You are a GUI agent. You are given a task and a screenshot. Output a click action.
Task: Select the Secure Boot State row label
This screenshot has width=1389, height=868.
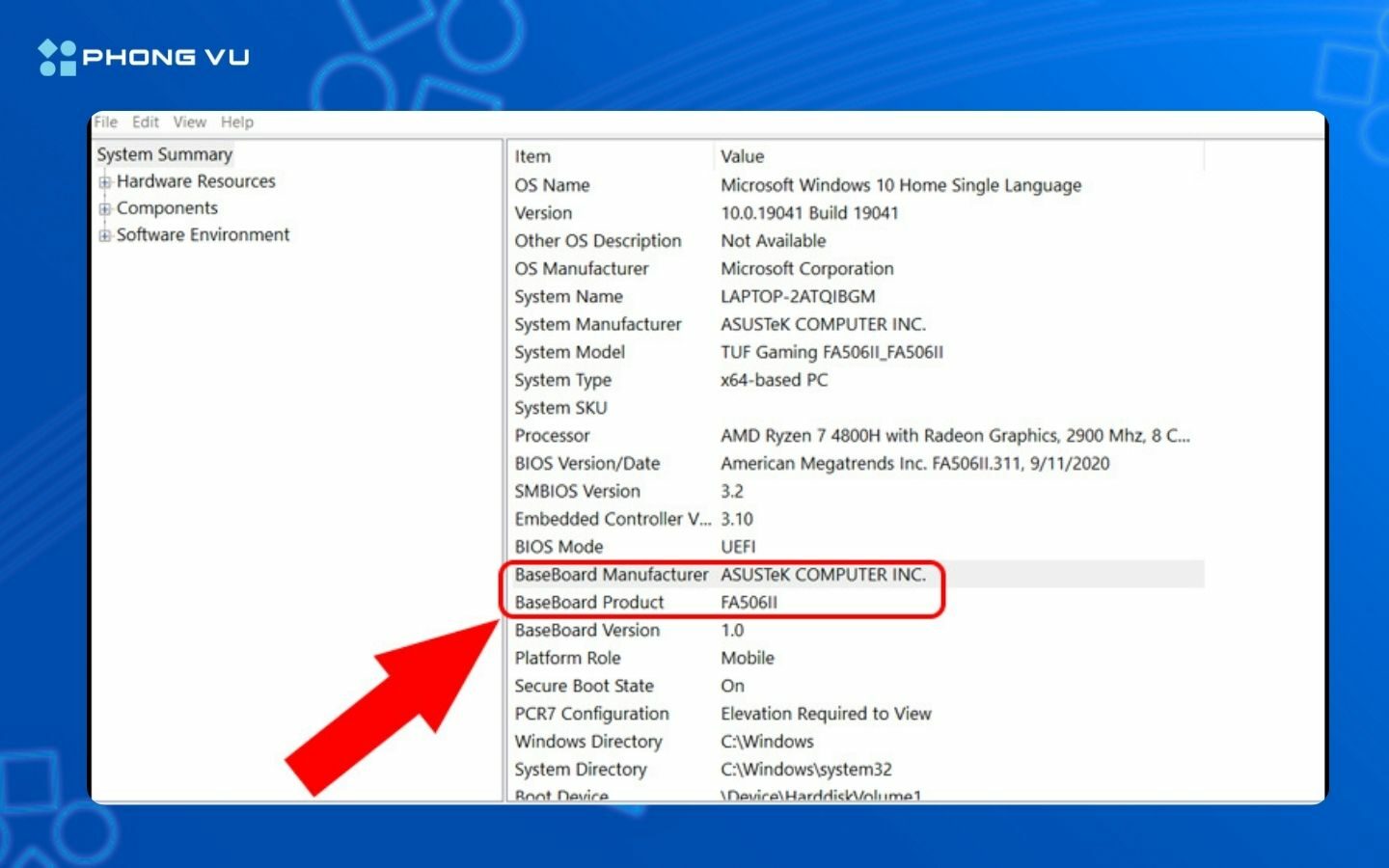584,687
